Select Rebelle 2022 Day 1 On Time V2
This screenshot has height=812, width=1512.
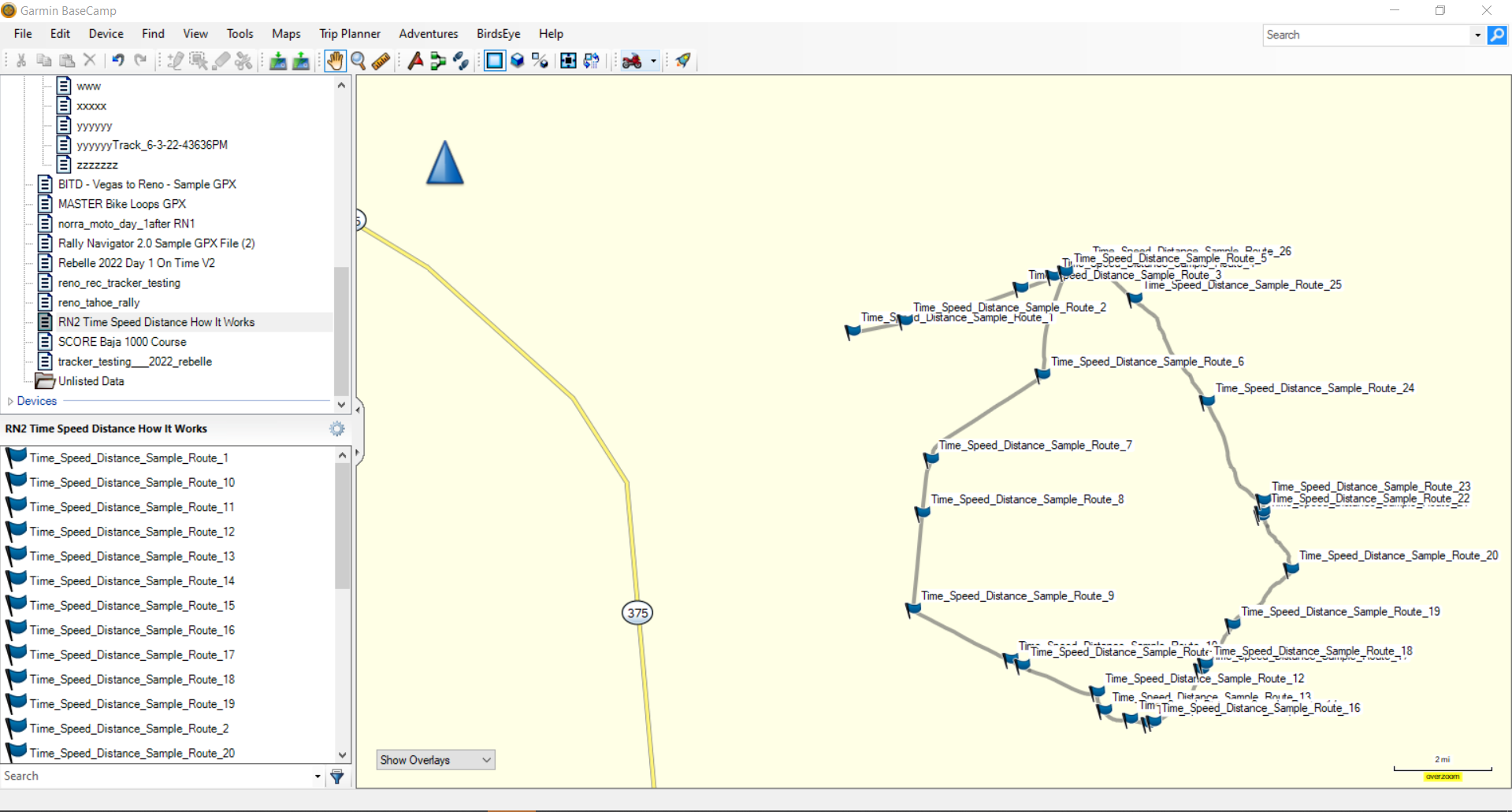pyautogui.click(x=136, y=263)
